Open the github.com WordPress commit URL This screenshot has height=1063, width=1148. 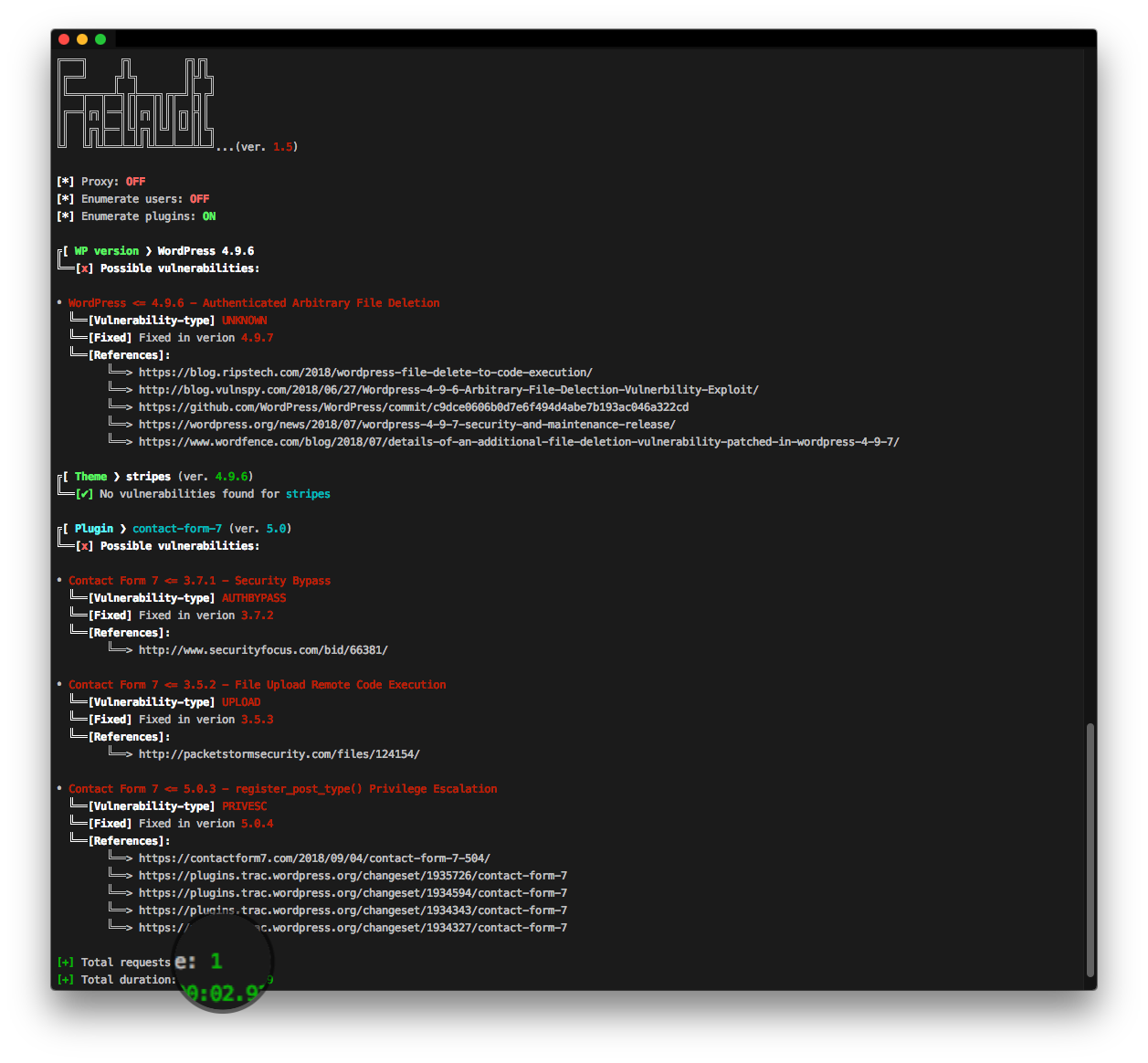click(414, 407)
